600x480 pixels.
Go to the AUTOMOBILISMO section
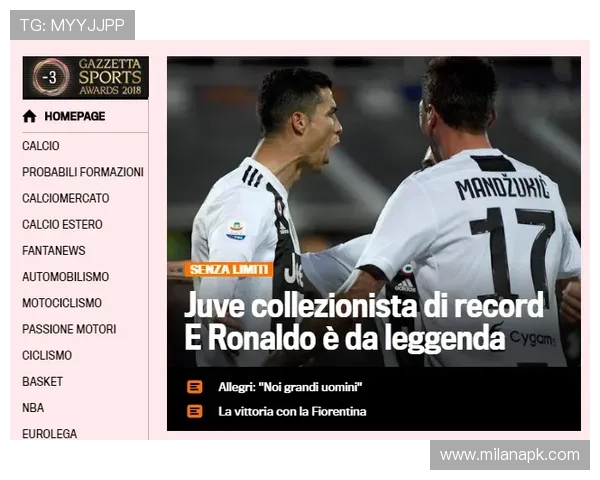coord(66,276)
